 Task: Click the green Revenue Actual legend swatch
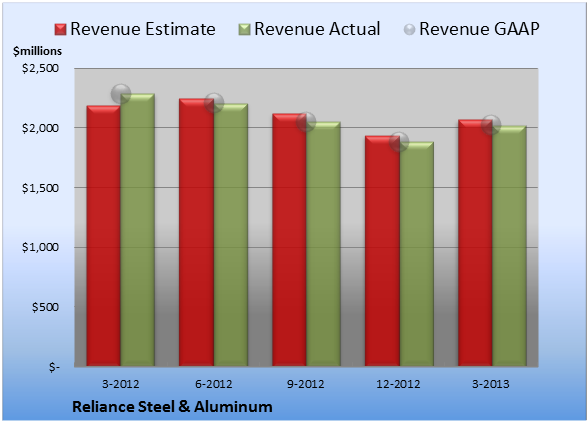[244, 30]
